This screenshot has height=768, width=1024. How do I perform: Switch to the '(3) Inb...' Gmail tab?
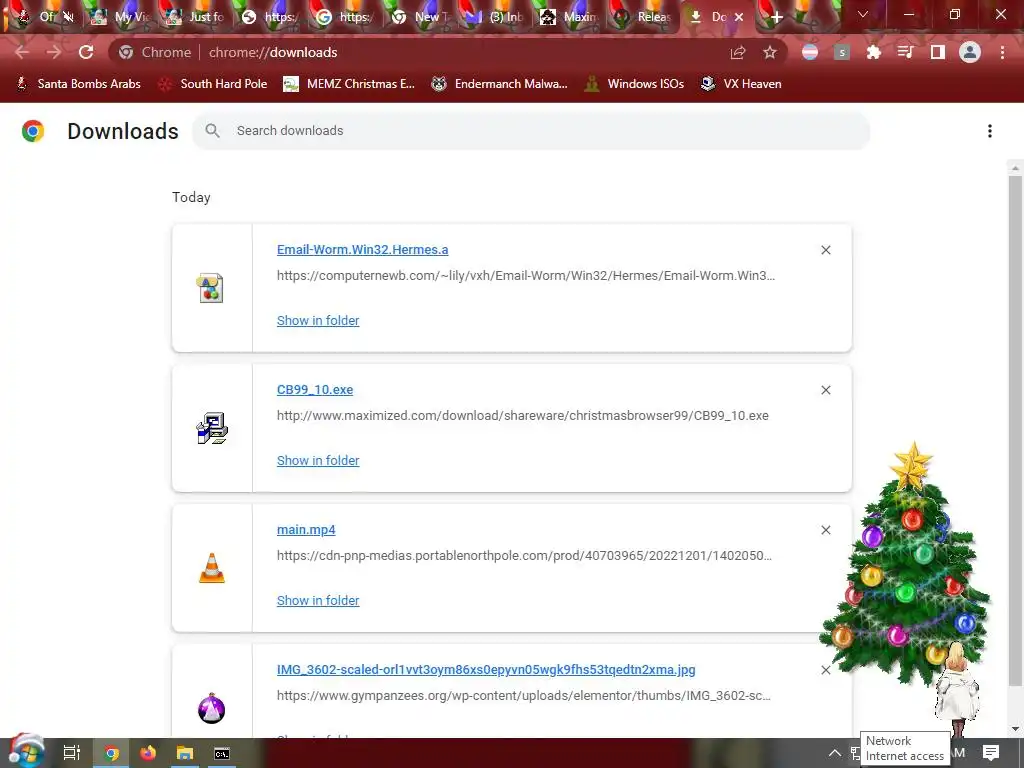point(494,17)
